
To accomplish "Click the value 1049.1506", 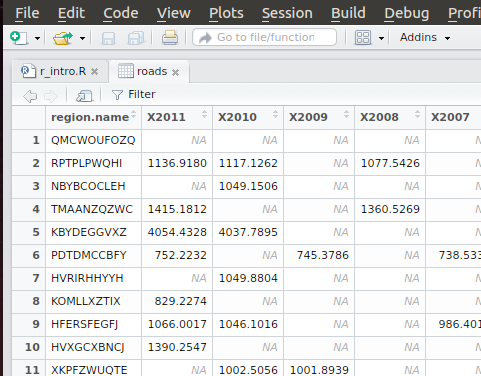I will click(x=248, y=186).
